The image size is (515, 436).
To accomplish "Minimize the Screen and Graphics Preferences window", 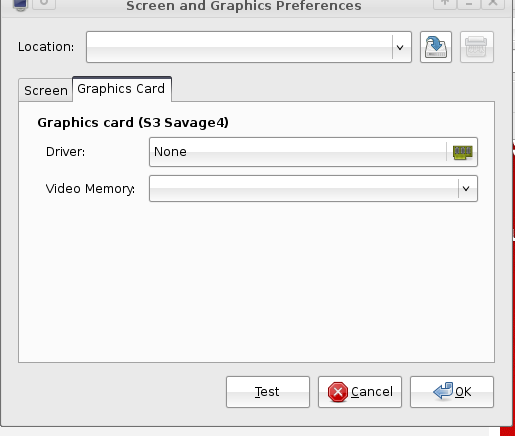I will tap(469, 4).
